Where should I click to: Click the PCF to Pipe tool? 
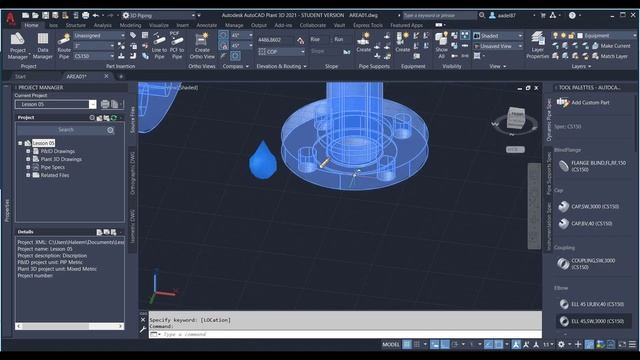176,46
